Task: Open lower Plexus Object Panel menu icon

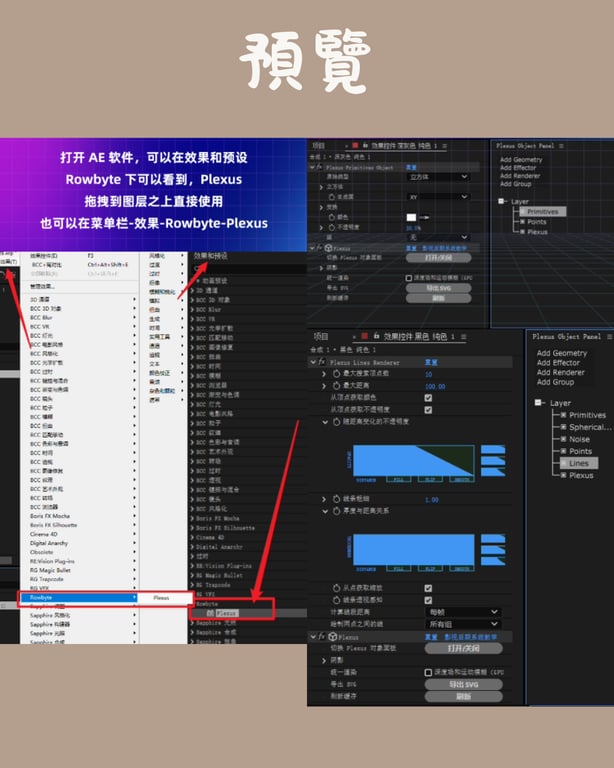Action: 609,336
